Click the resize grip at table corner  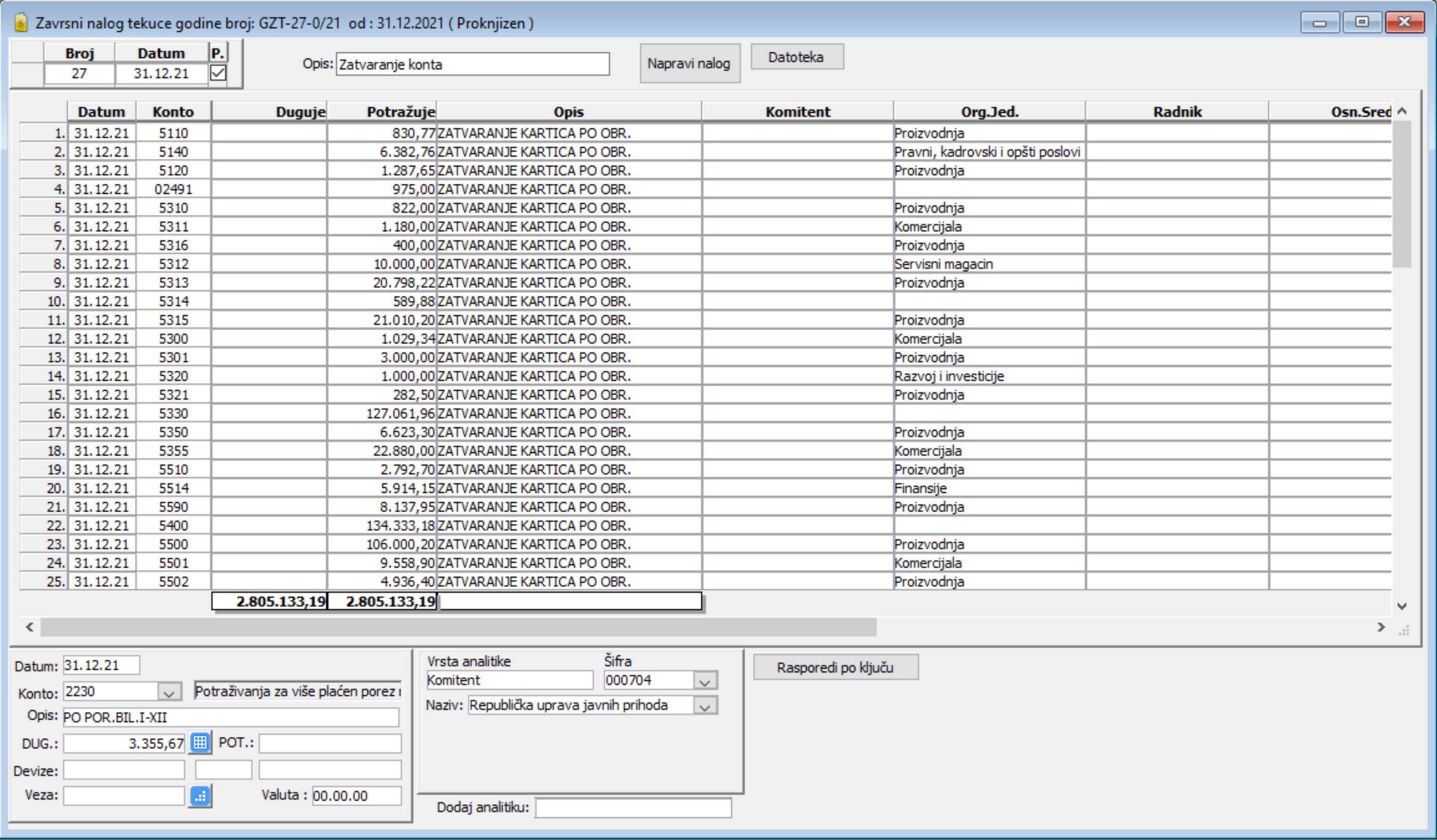pyautogui.click(x=1404, y=630)
